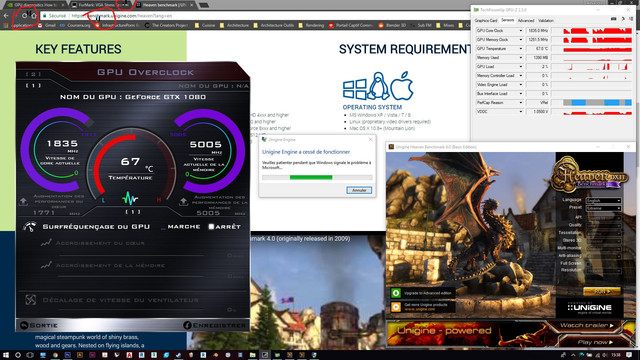The width and height of the screenshot is (640, 360).
Task: Click Annuler in the Unigine Engine crash dialog
Action: click(x=359, y=190)
